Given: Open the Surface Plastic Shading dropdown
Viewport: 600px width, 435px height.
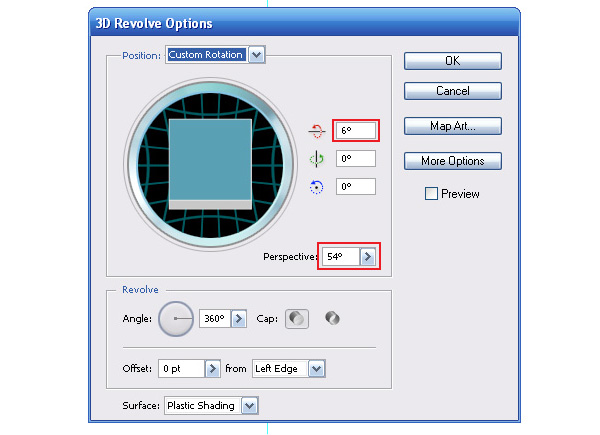Looking at the screenshot, I should click(x=211, y=406).
